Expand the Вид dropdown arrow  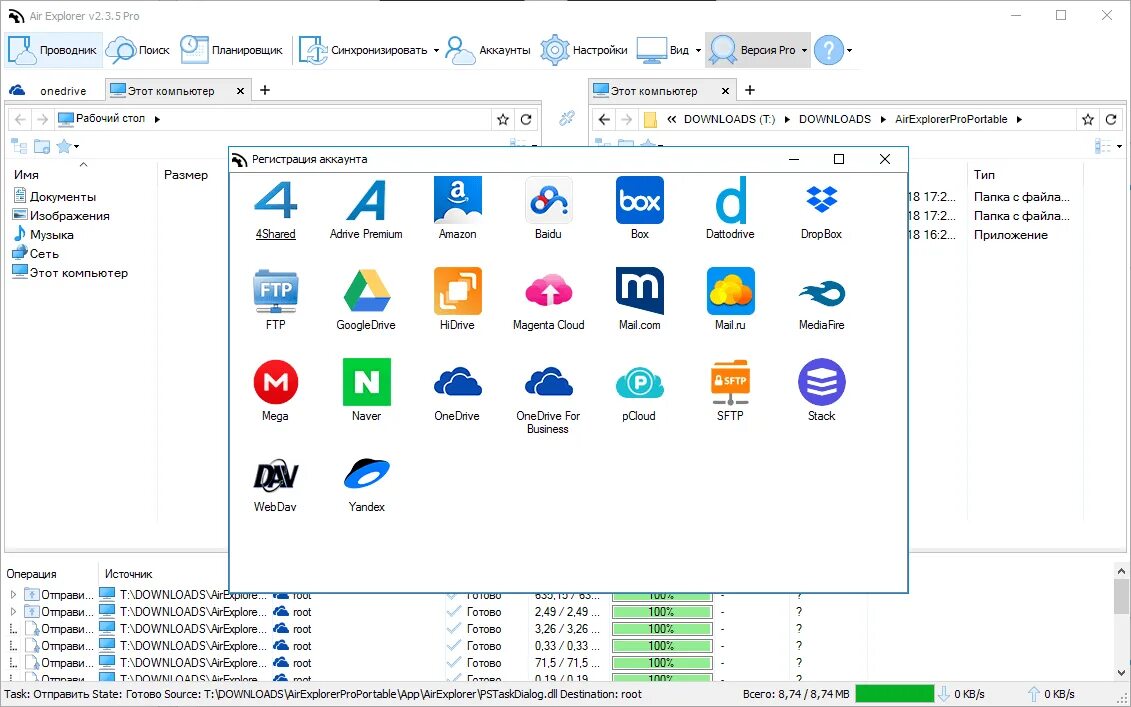point(698,50)
